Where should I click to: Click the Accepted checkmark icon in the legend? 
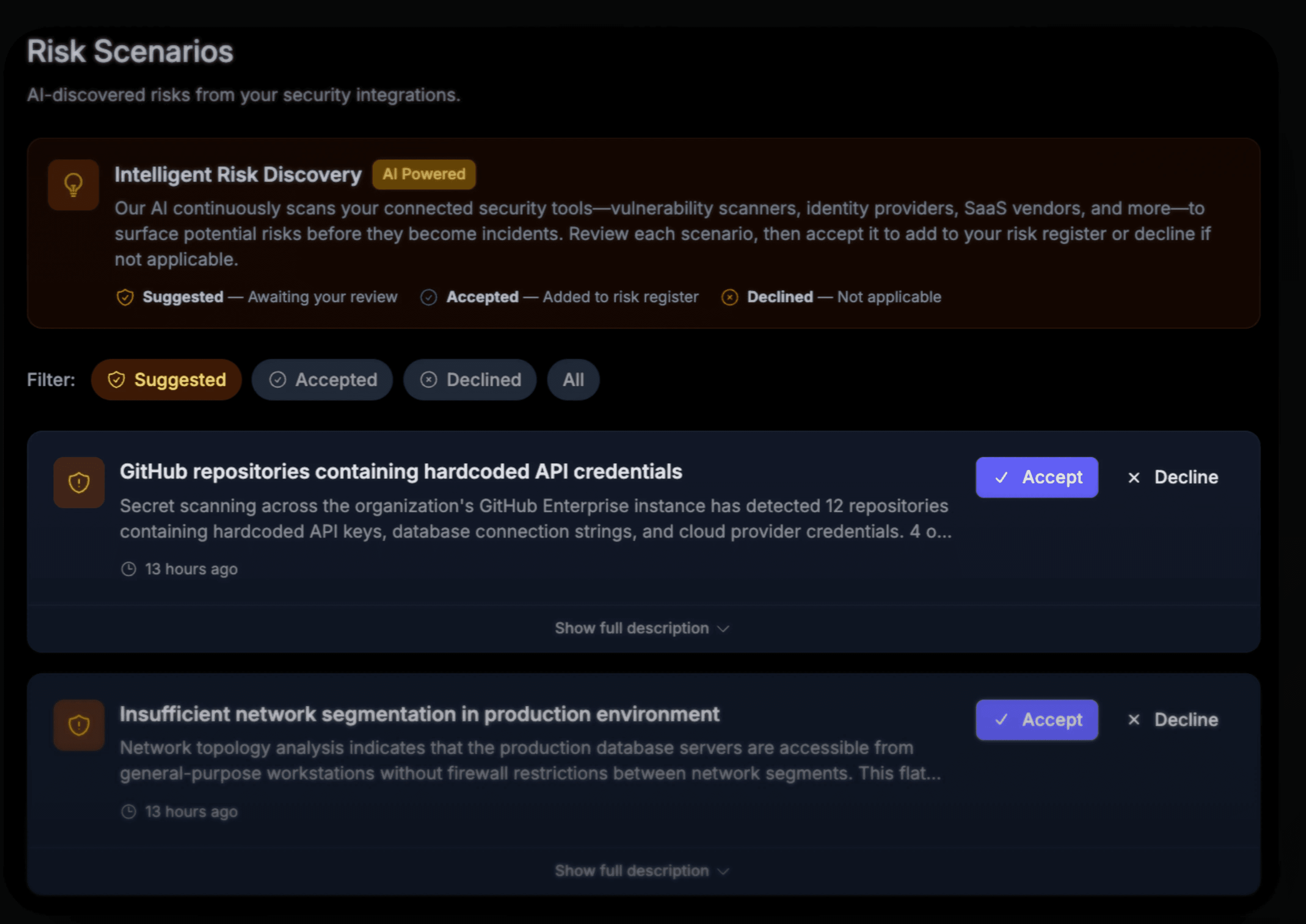coord(429,297)
